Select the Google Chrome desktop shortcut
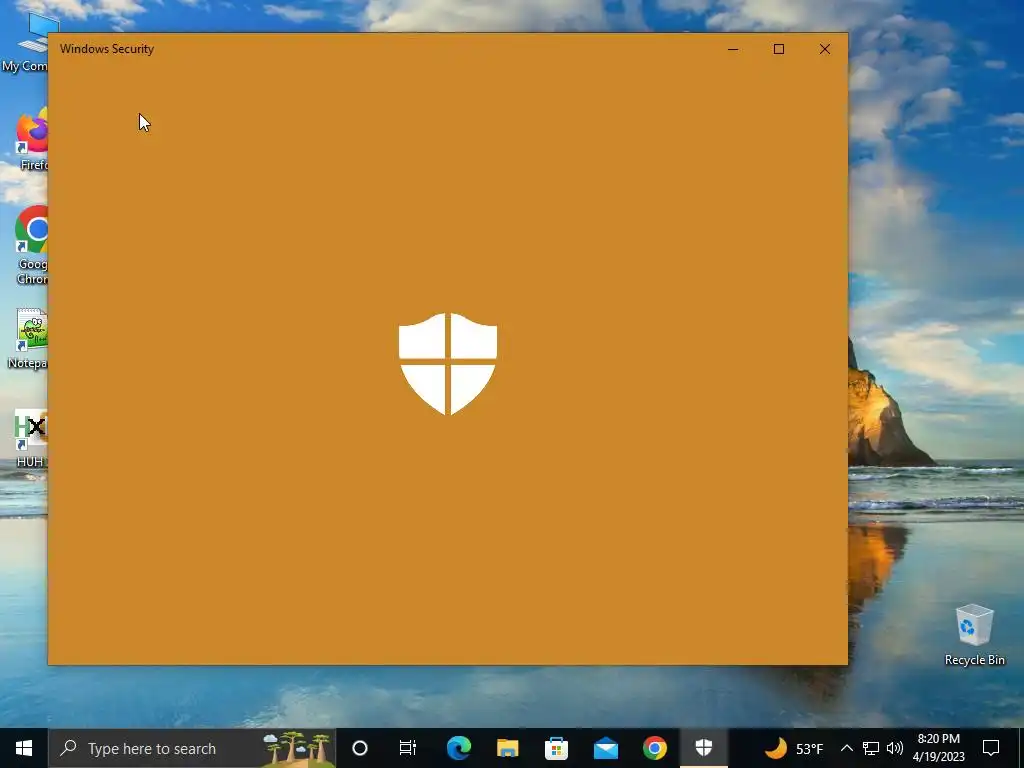 tap(30, 245)
